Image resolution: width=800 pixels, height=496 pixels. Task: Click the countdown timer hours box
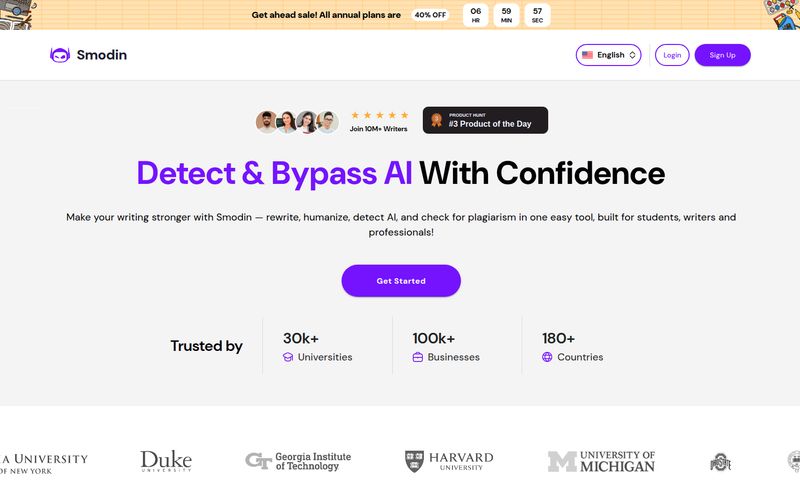(x=476, y=15)
